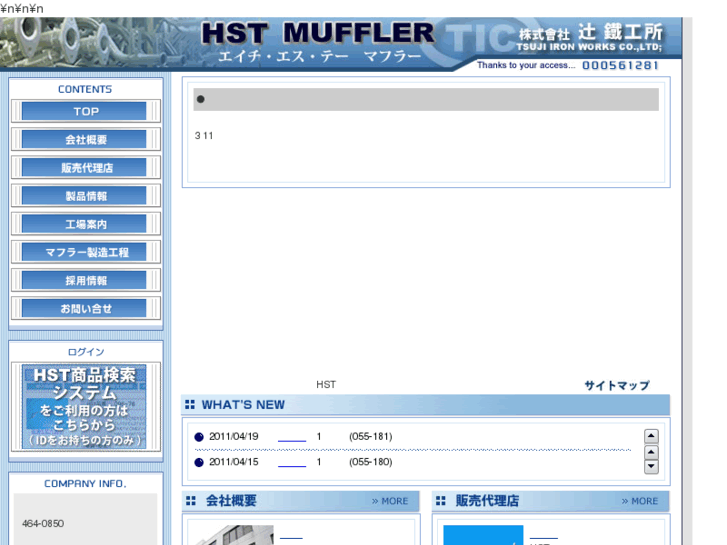Screen dimensions: 727x545
Task: Click the WHAT'S NEW section heading
Action: point(243,405)
